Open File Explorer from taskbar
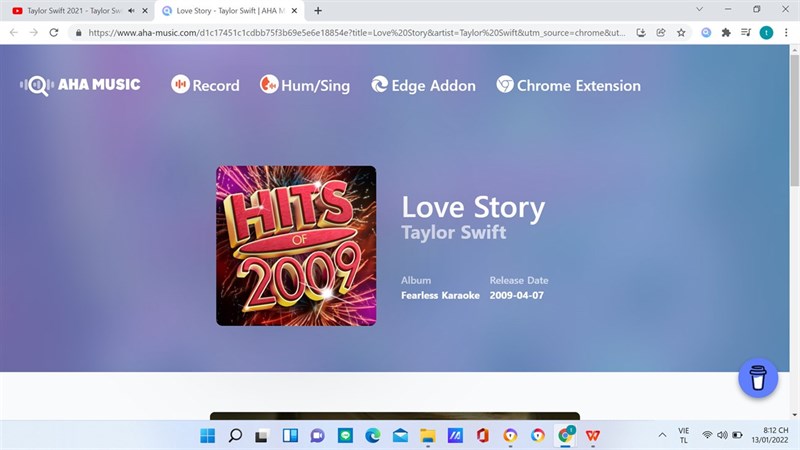The height and width of the screenshot is (450, 800). [x=428, y=436]
